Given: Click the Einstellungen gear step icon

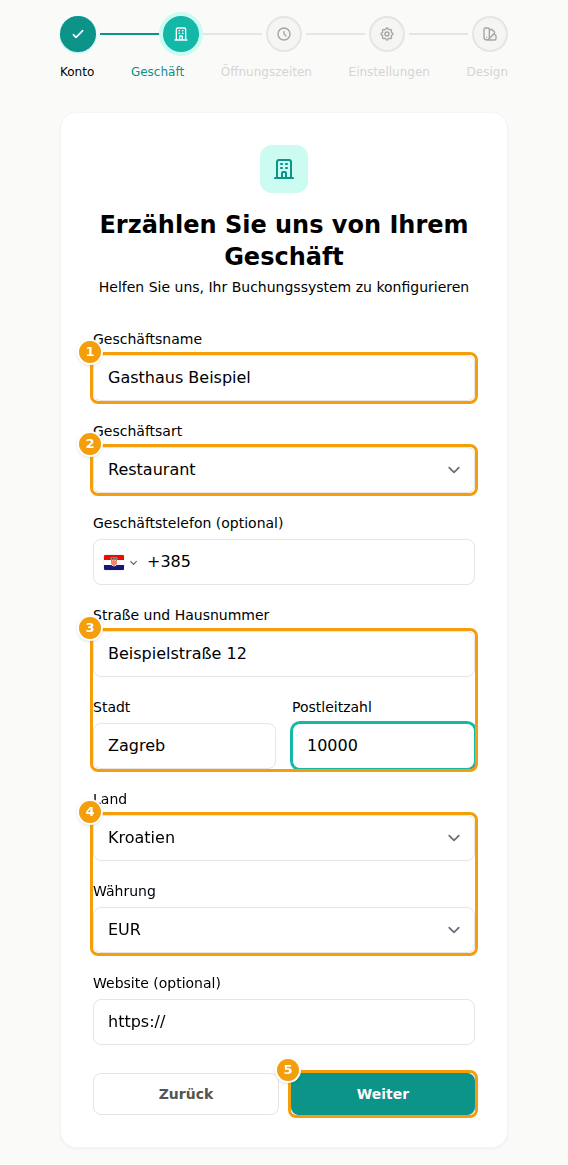Looking at the screenshot, I should point(387,34).
